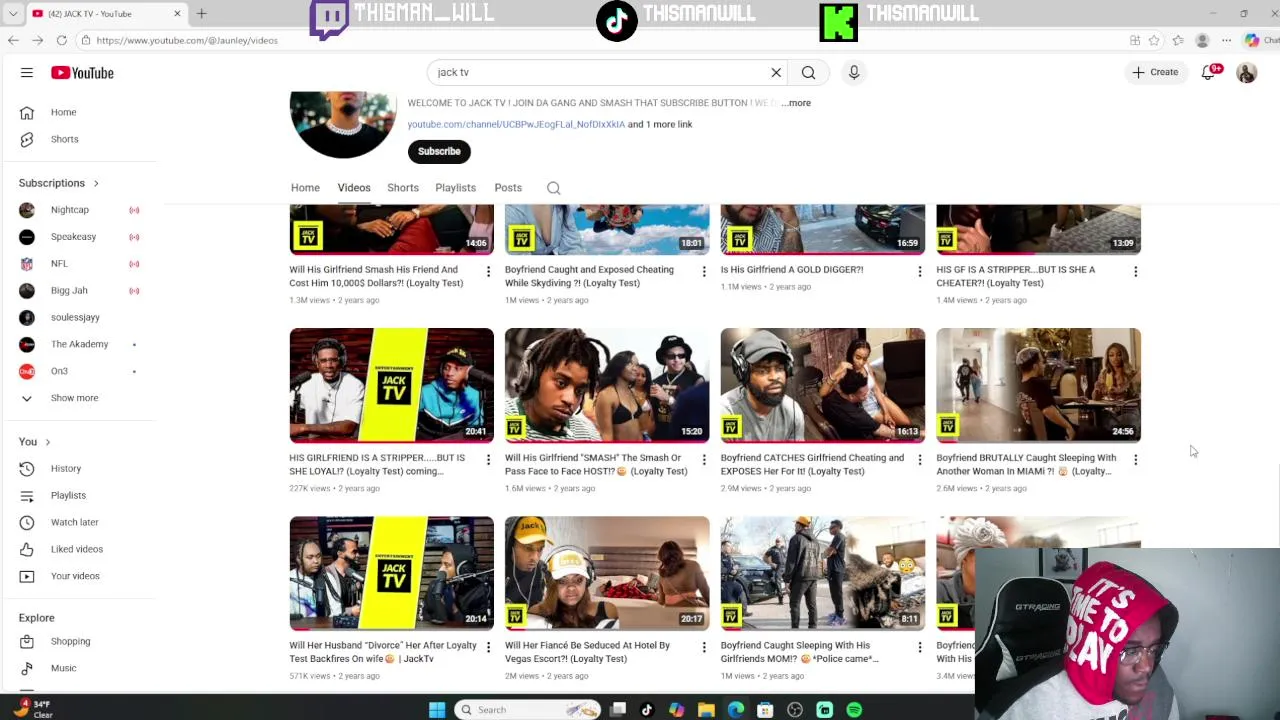The width and height of the screenshot is (1280, 720).
Task: Clear the search box with the X icon
Action: point(776,72)
